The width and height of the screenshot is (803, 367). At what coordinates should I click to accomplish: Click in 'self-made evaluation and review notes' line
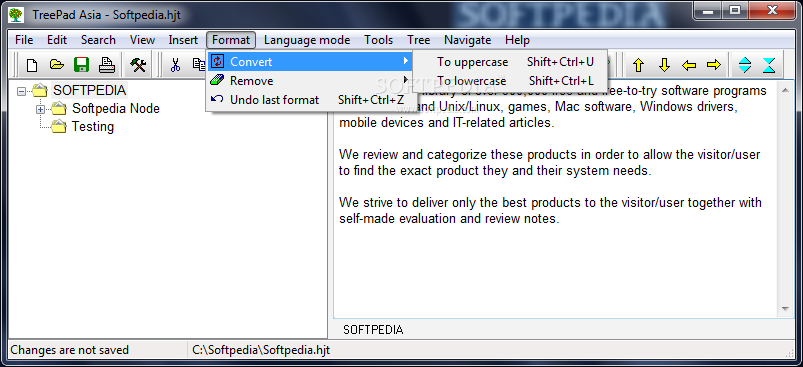pyautogui.click(x=449, y=219)
